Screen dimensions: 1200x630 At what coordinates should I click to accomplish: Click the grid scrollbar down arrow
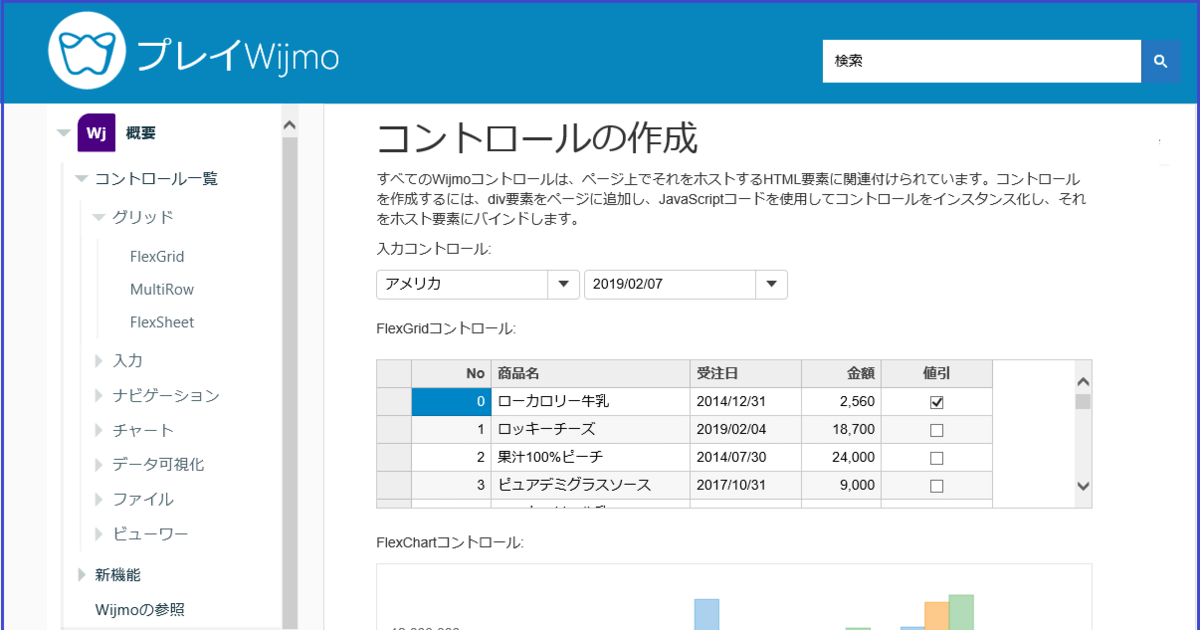tap(1082, 486)
